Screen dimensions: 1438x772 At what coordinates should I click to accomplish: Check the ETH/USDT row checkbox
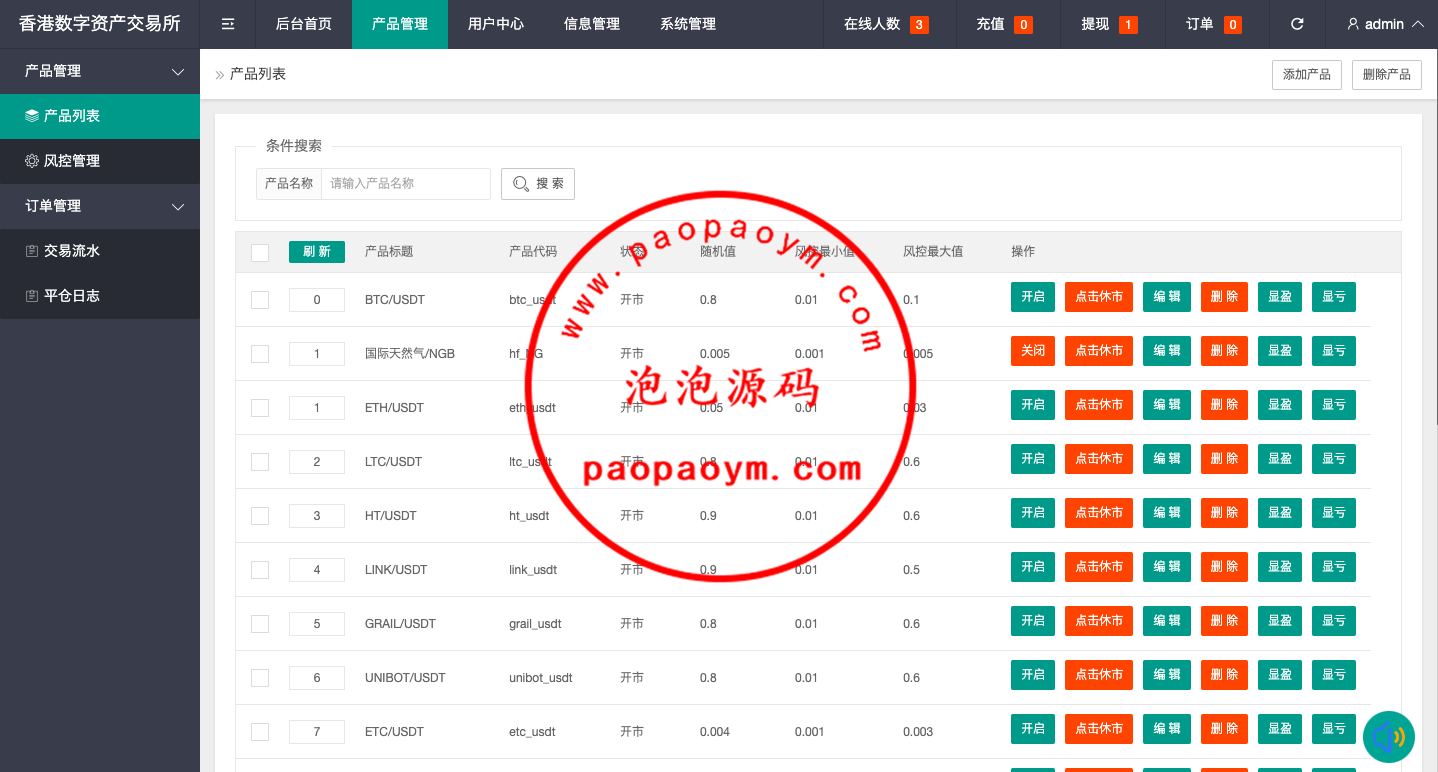(x=260, y=408)
